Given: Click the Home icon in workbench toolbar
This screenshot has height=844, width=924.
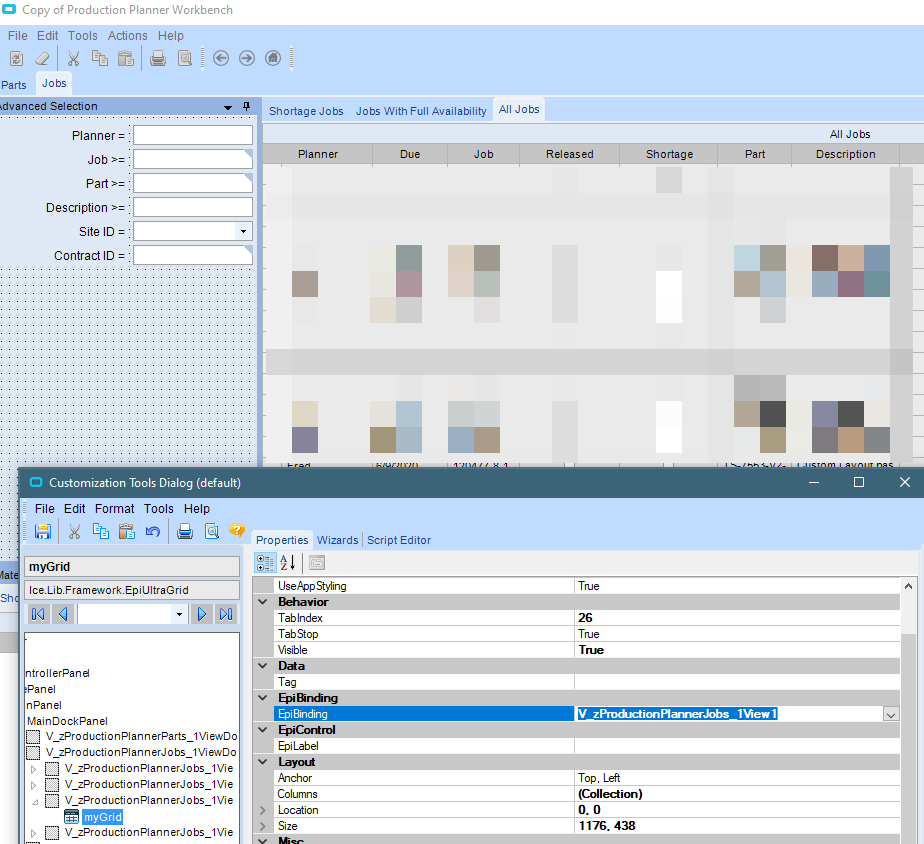Looking at the screenshot, I should (x=273, y=58).
